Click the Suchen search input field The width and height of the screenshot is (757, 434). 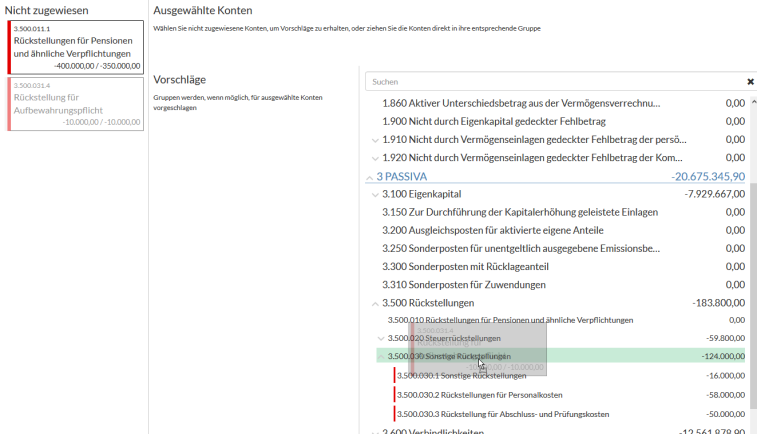pyautogui.click(x=555, y=82)
